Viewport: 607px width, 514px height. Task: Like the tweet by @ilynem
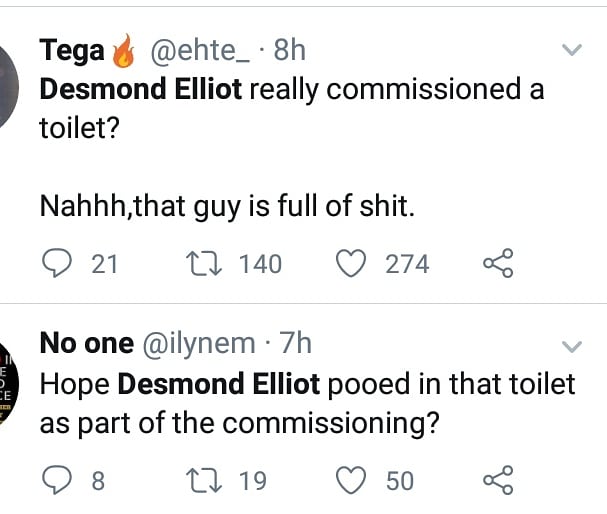[x=350, y=480]
